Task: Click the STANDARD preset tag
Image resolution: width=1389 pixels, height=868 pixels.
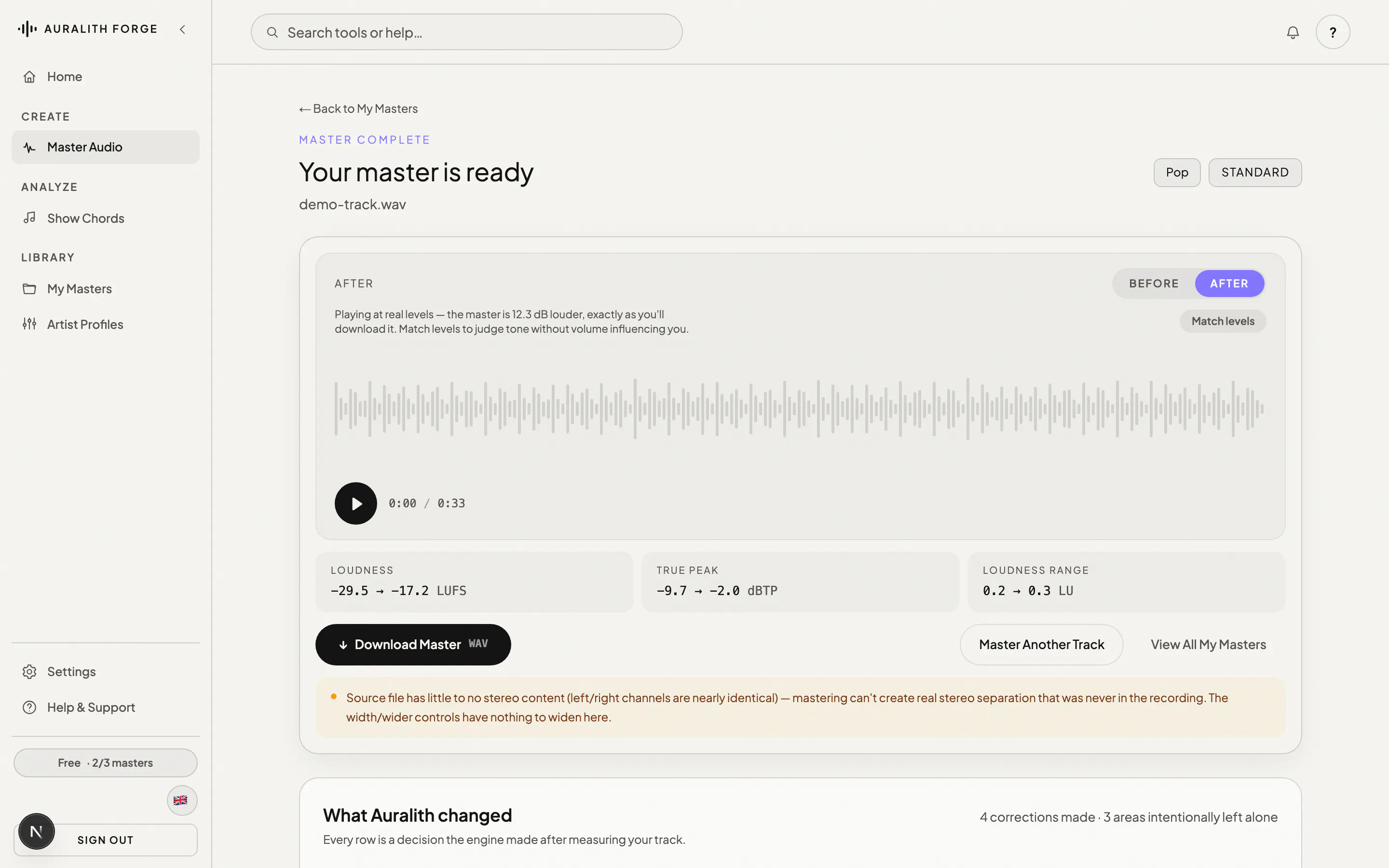Action: pos(1255,173)
